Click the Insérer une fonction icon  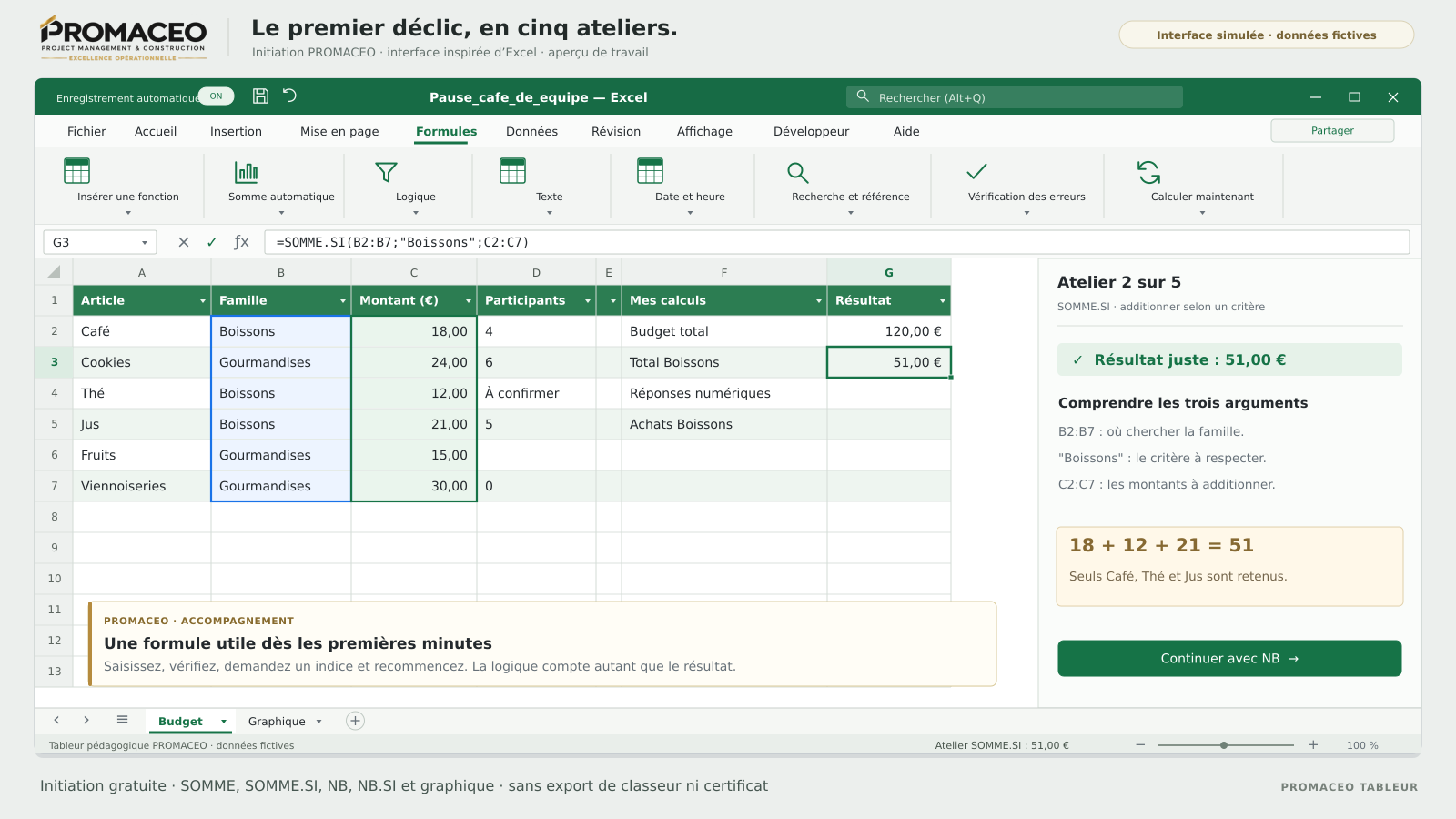[76, 171]
